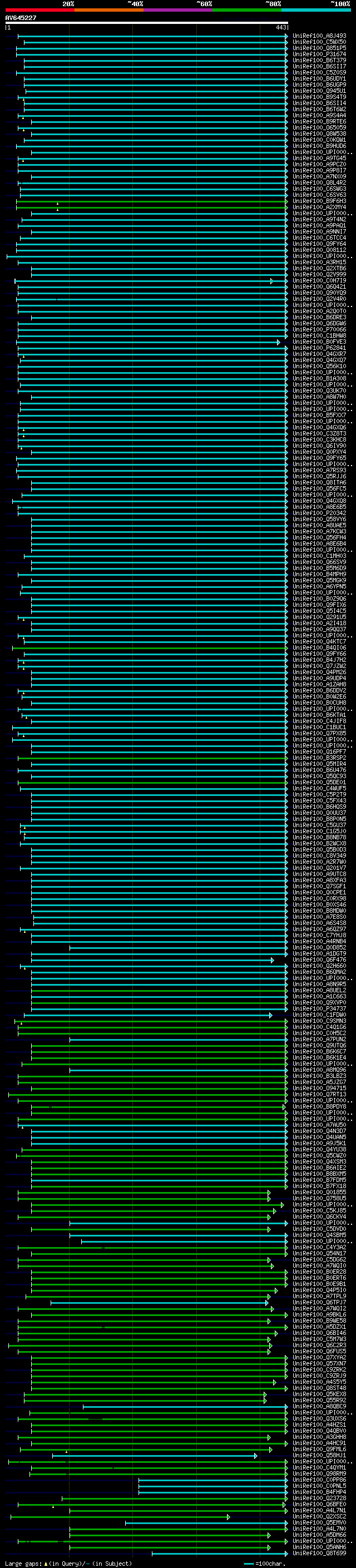Viewport: 356px width, 1568px height.
Task: Select the UniRef100_A9UTC8 label
Action: 319,874
